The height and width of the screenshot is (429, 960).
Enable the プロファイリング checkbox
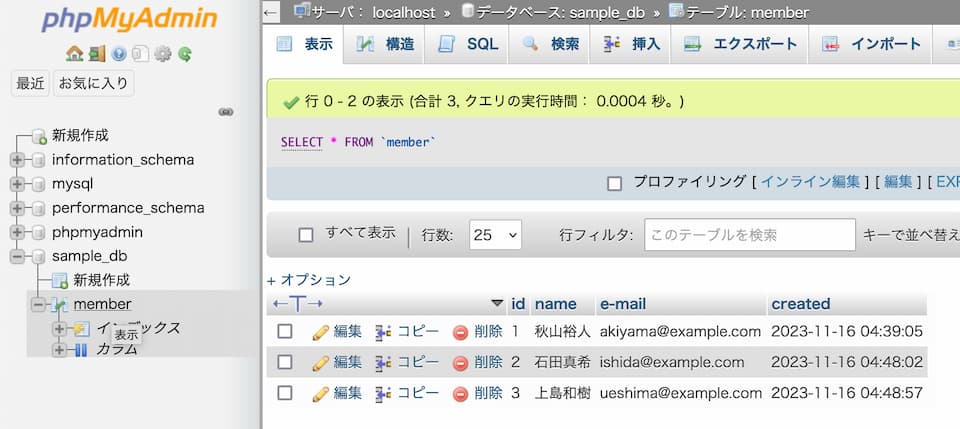[615, 183]
